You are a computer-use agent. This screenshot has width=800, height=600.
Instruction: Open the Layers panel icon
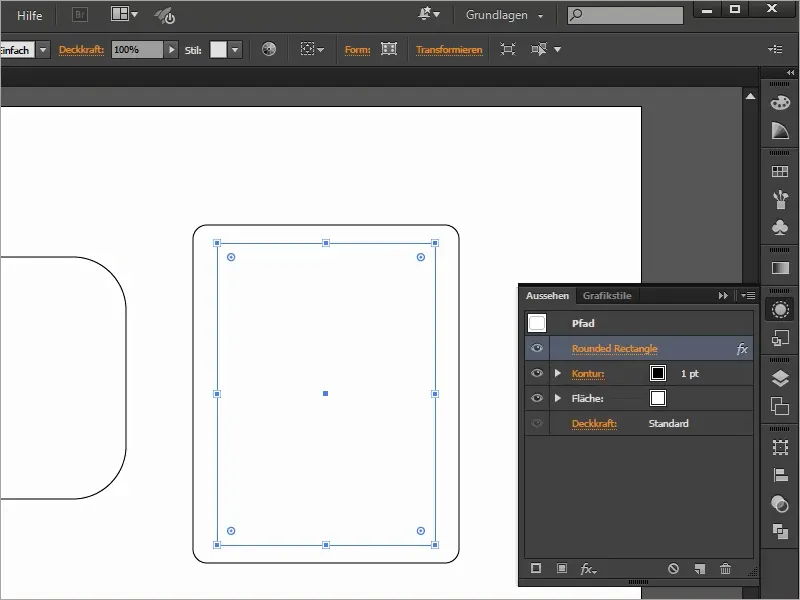[x=780, y=379]
